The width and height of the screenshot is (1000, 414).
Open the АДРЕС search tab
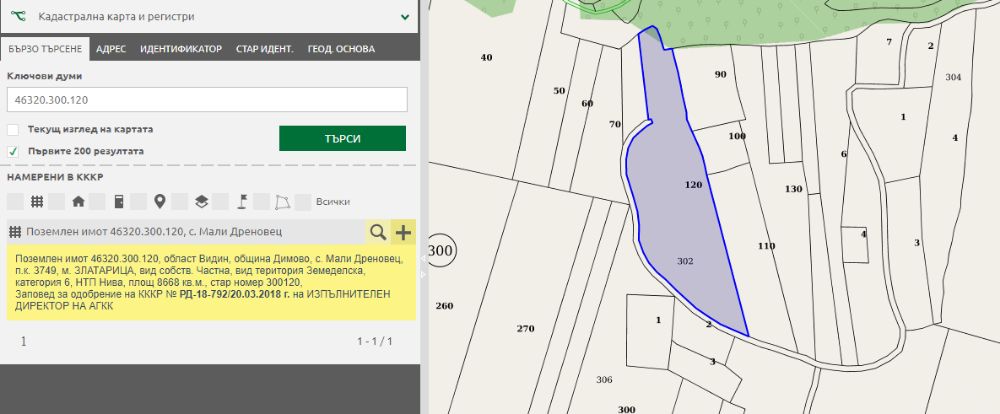111,48
